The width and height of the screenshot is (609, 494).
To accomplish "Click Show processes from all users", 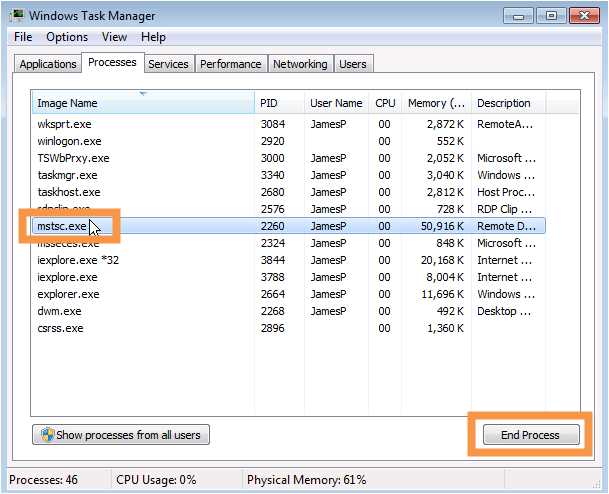I will [121, 435].
